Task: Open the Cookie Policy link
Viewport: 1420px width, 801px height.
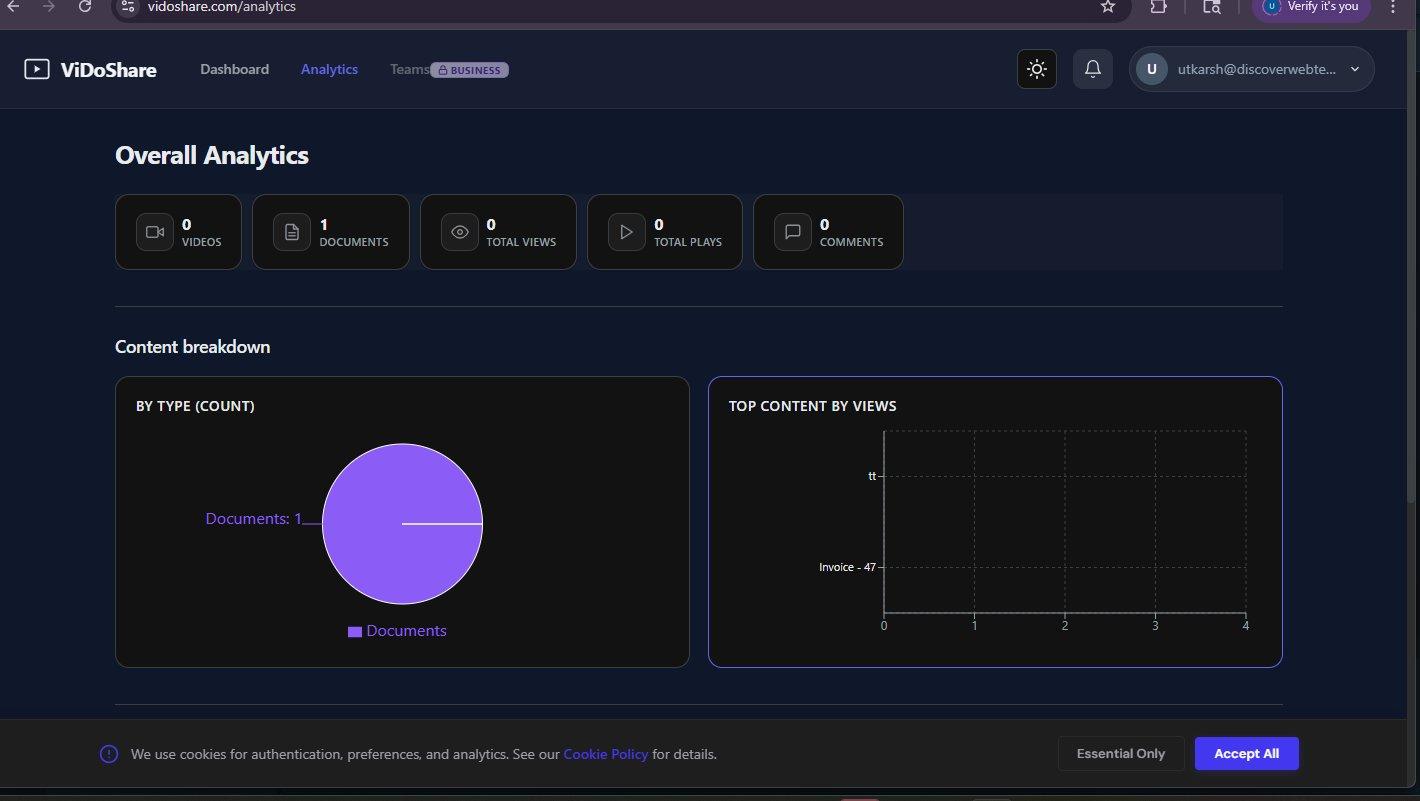Action: click(606, 754)
